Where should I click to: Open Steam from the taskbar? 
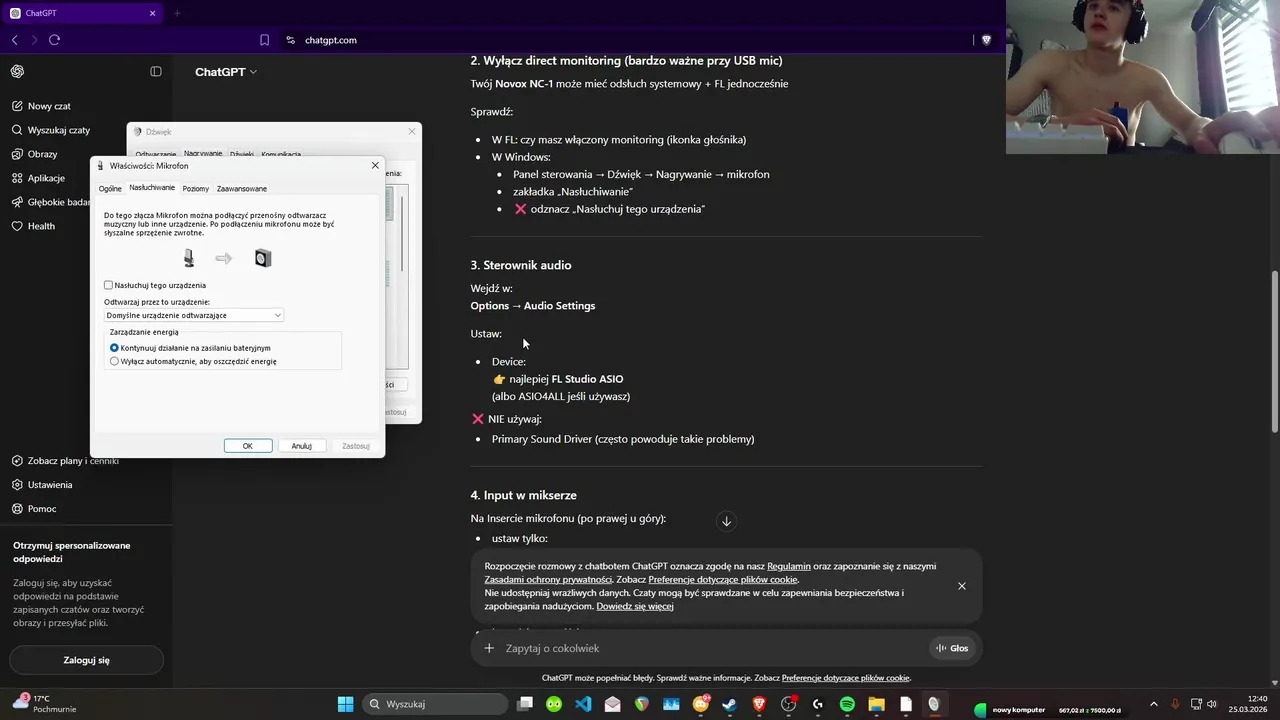coord(730,704)
